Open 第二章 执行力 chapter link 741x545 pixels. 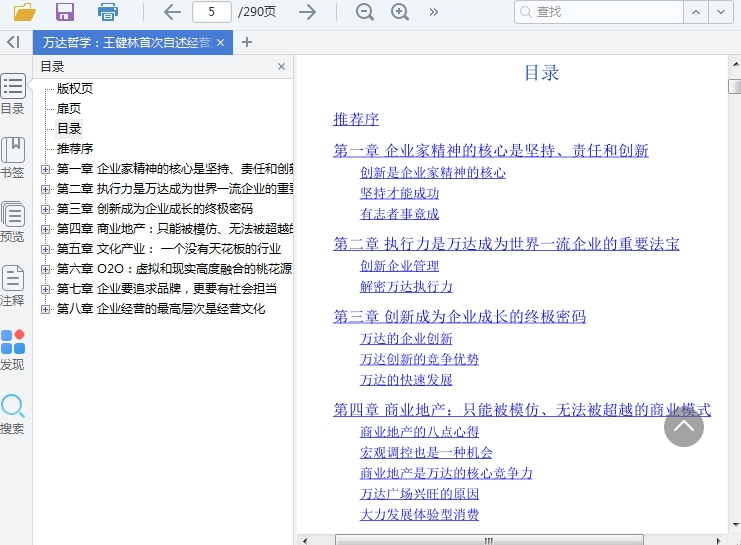point(506,244)
